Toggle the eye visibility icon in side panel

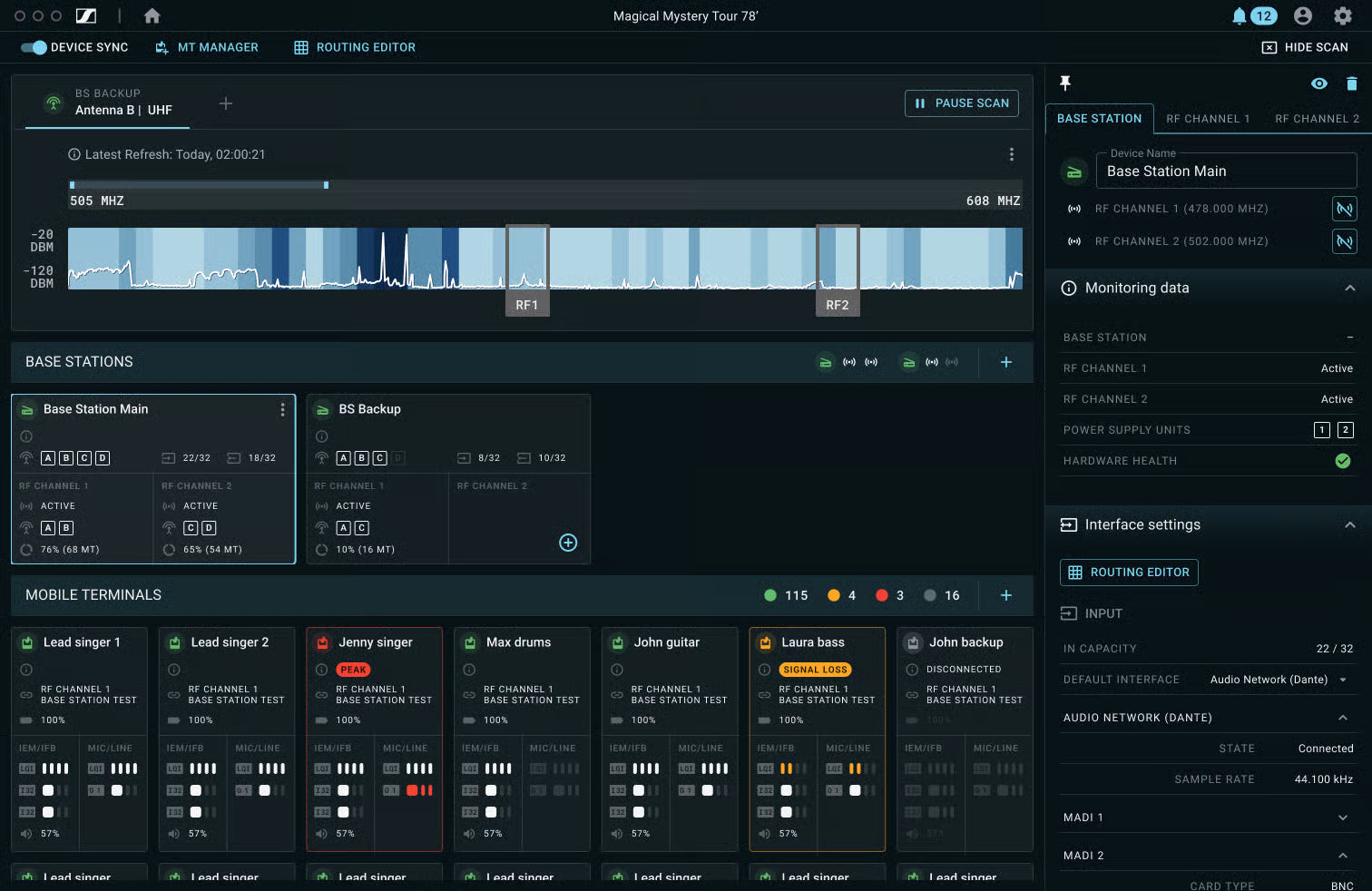tap(1319, 83)
